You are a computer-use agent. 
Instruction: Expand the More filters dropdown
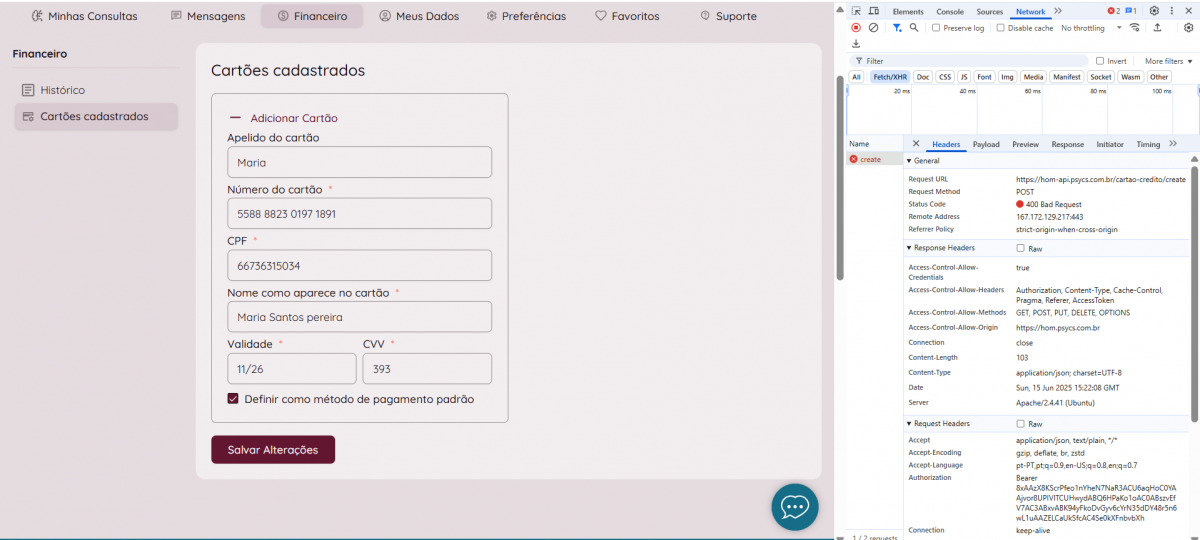pos(1168,61)
